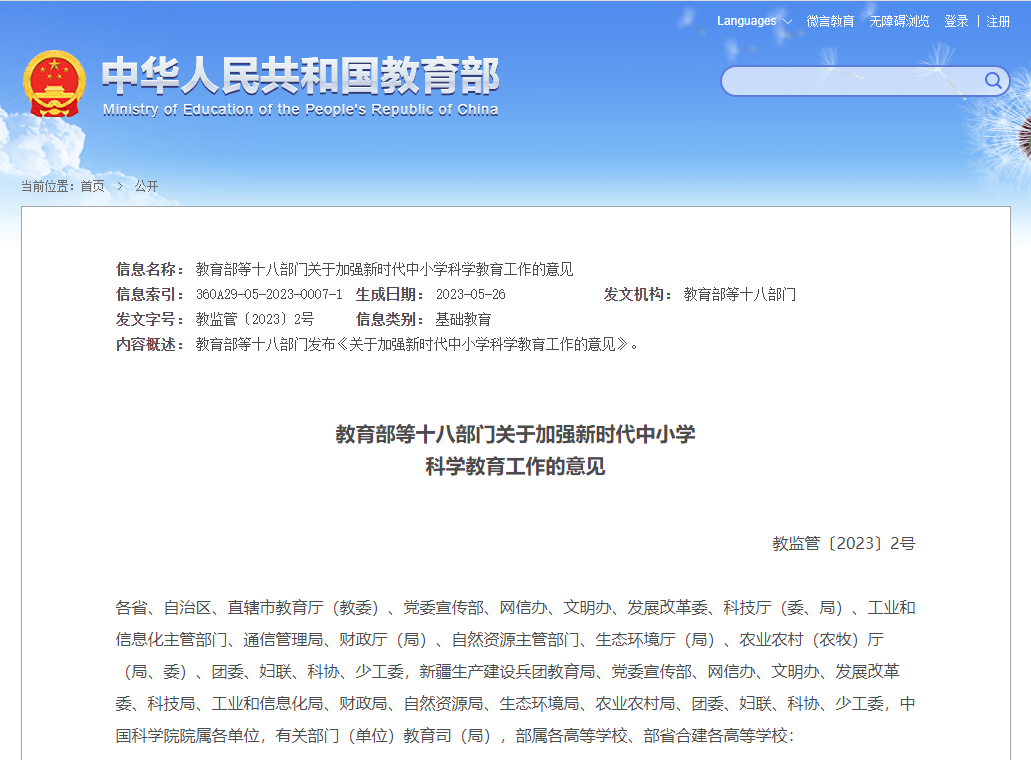This screenshot has height=760, width=1031.
Task: Click the 注册 register link
Action: tap(998, 21)
